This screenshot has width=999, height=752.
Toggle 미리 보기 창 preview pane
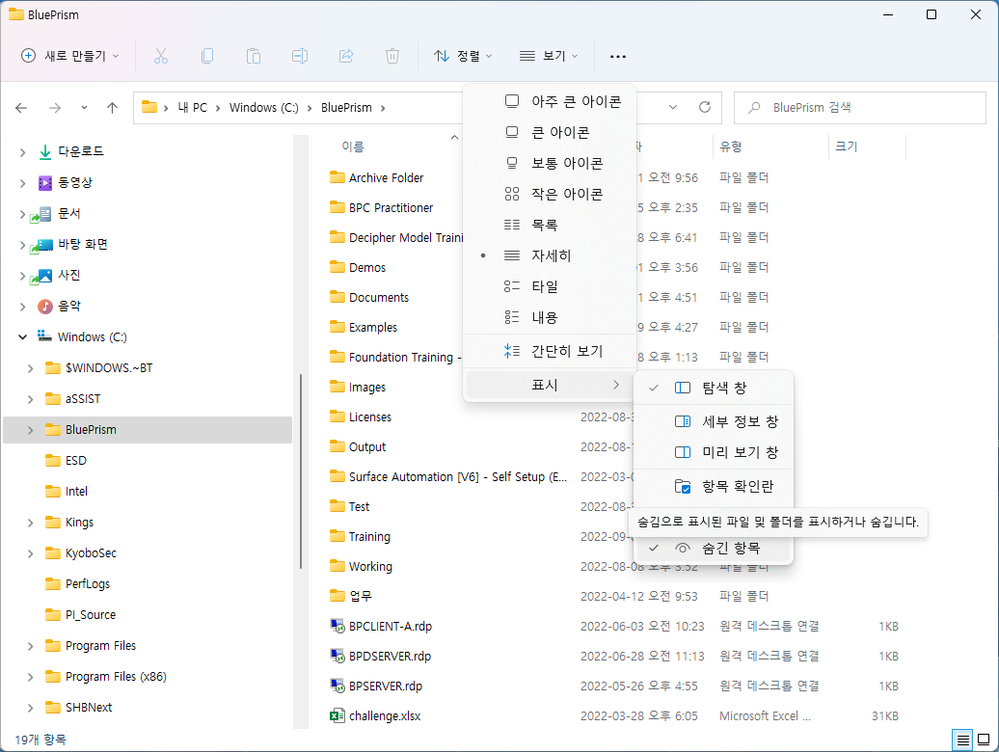[714, 452]
